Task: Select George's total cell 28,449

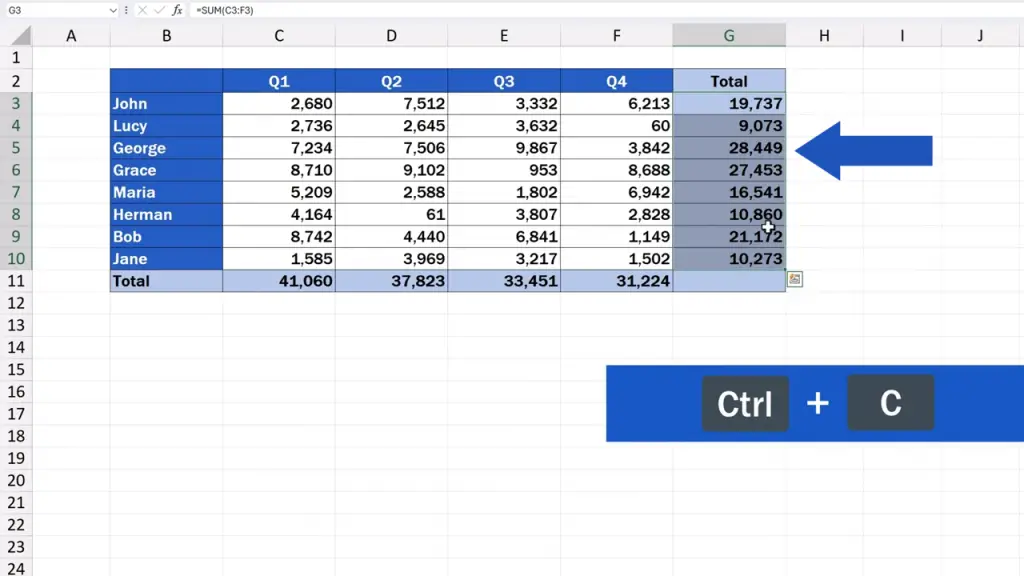Action: click(729, 148)
